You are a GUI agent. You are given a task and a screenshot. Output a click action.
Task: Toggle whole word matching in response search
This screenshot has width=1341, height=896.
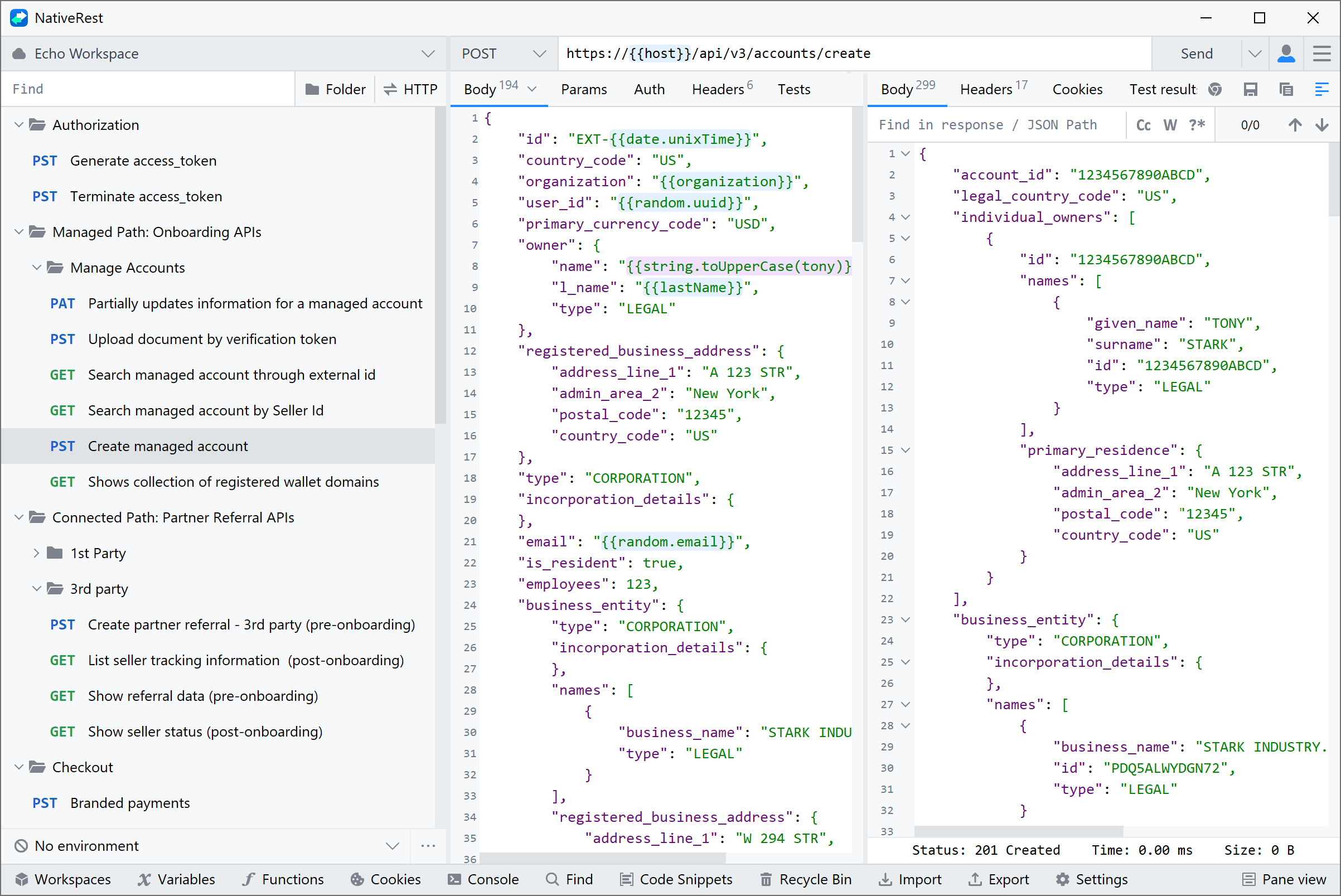(1170, 124)
